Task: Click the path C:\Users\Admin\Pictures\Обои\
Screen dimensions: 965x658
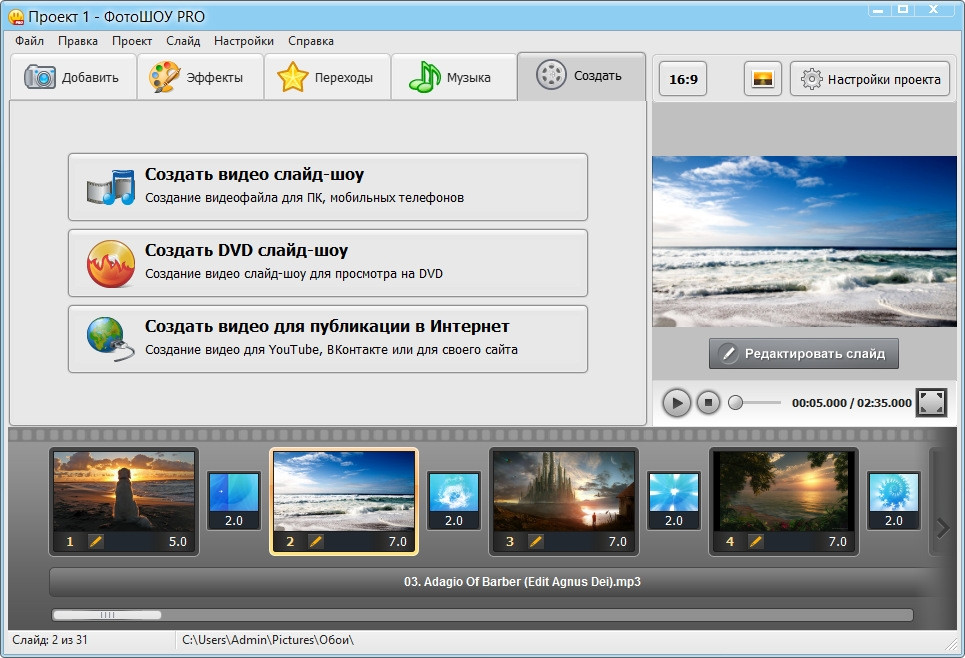Action: pyautogui.click(x=268, y=640)
